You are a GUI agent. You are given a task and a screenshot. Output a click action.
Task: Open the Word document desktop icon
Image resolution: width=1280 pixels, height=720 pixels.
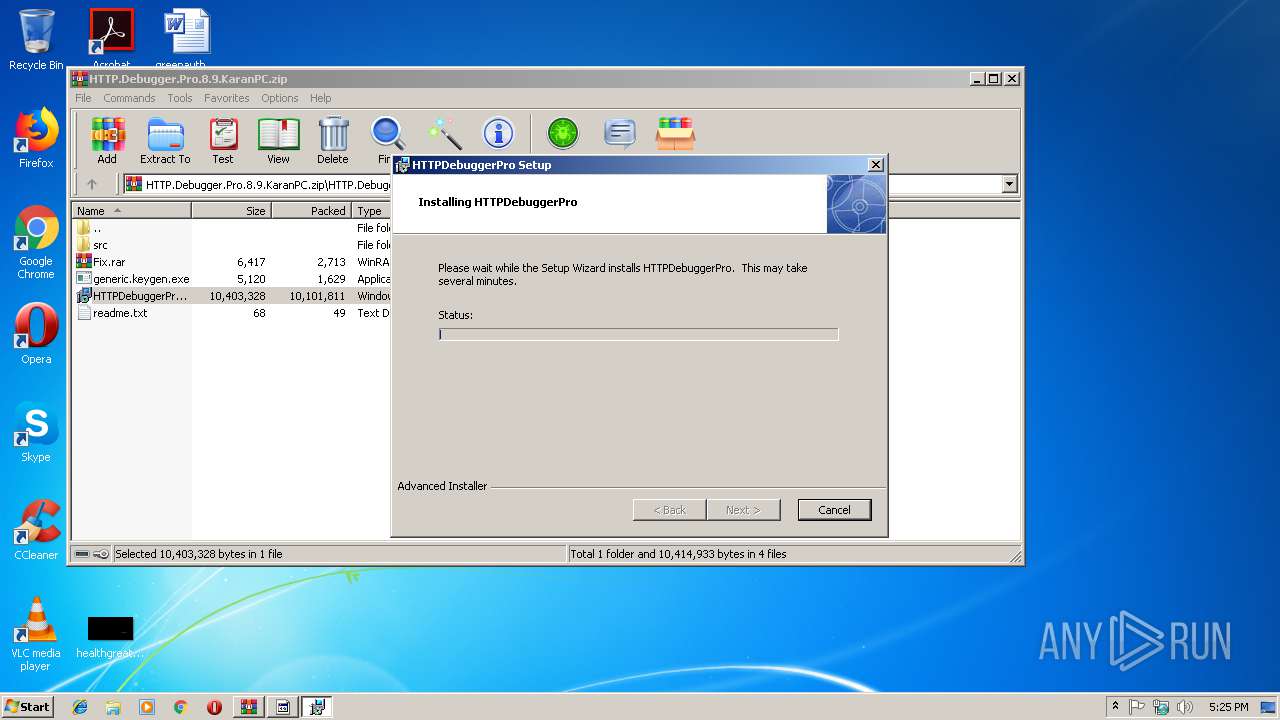pyautogui.click(x=187, y=38)
